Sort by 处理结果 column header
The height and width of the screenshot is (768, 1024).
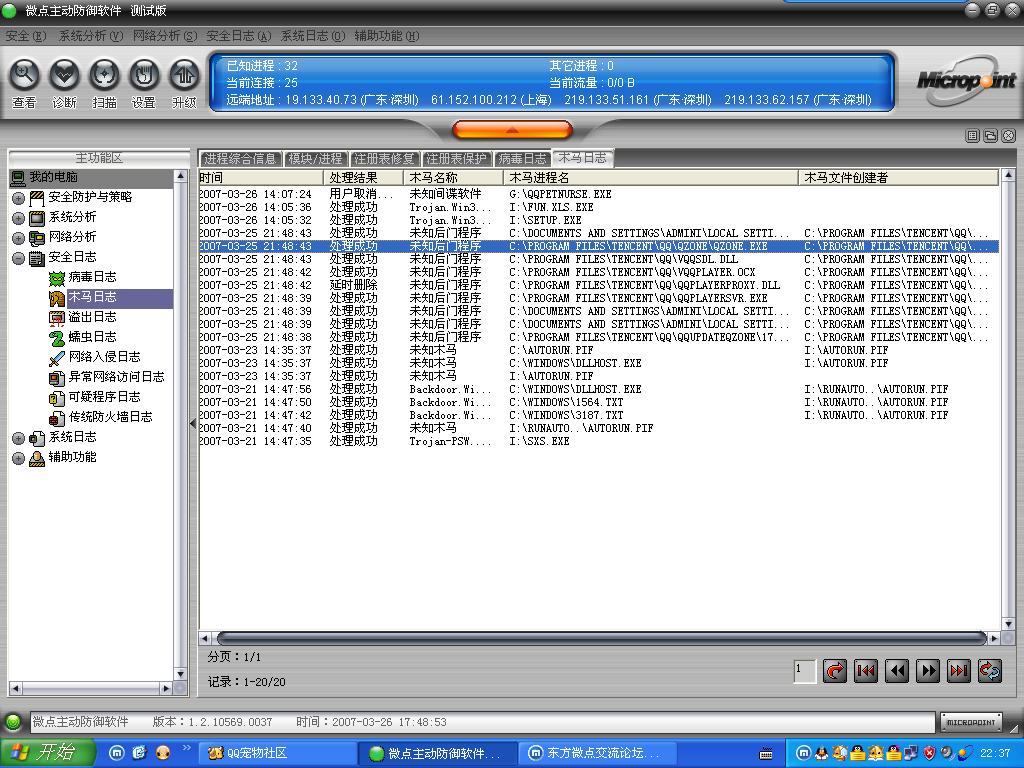click(363, 178)
